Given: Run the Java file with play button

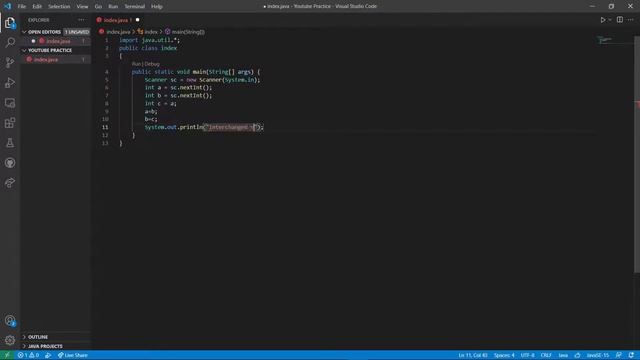Looking at the screenshot, I should click(x=602, y=20).
